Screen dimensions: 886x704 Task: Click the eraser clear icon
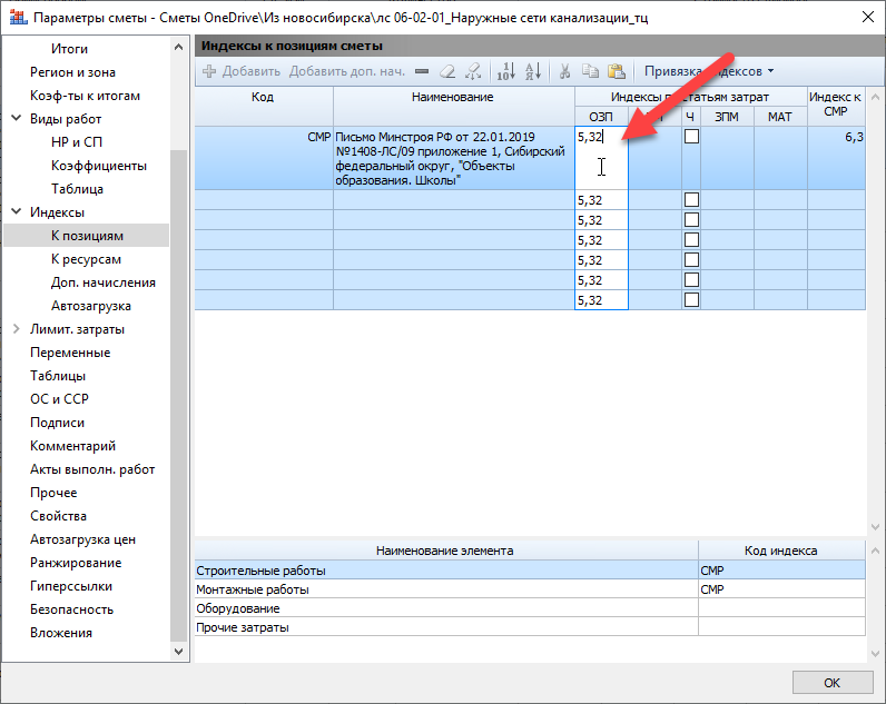coord(448,71)
